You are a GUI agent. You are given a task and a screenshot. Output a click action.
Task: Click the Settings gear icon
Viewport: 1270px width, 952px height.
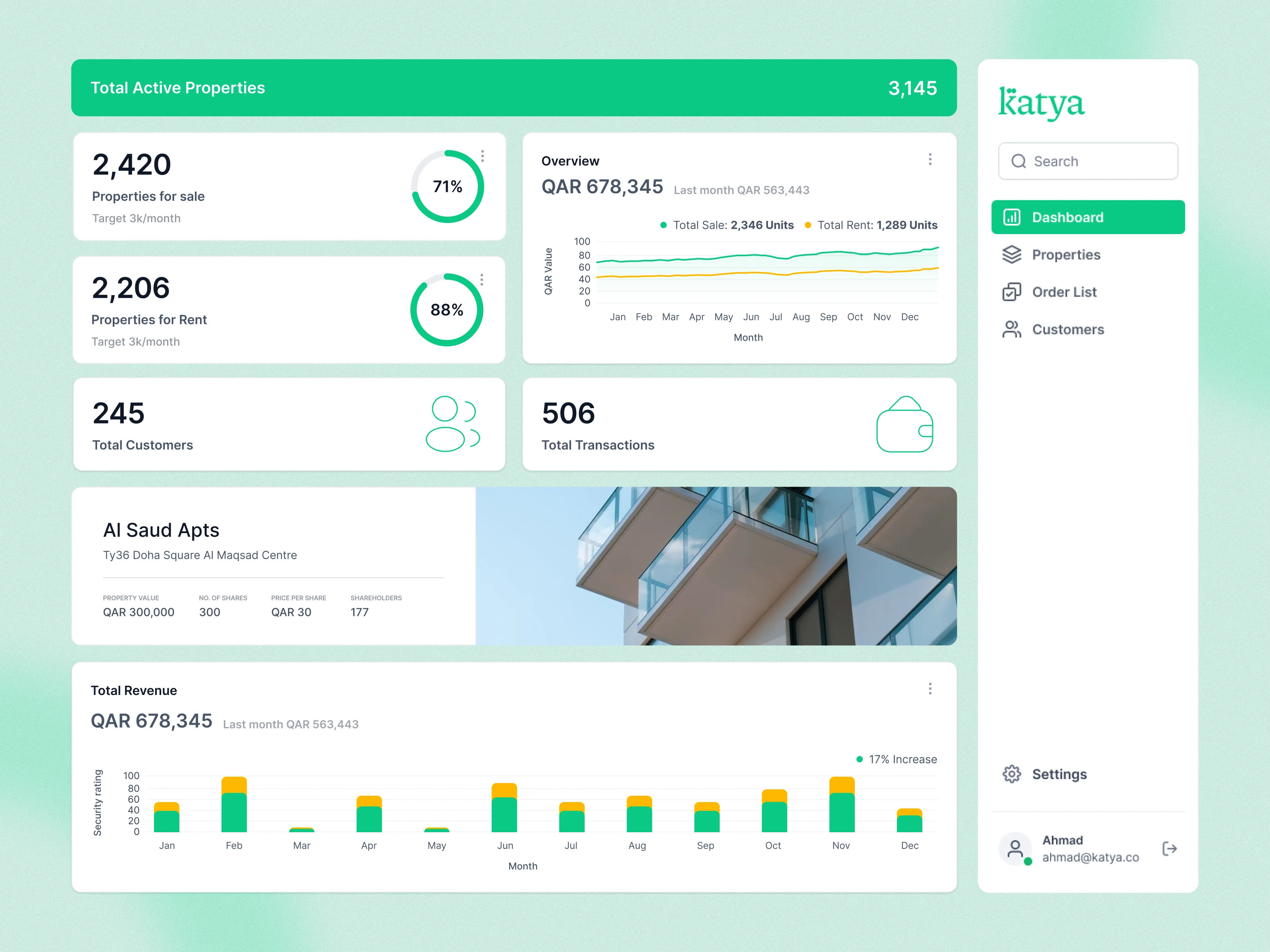(1012, 773)
